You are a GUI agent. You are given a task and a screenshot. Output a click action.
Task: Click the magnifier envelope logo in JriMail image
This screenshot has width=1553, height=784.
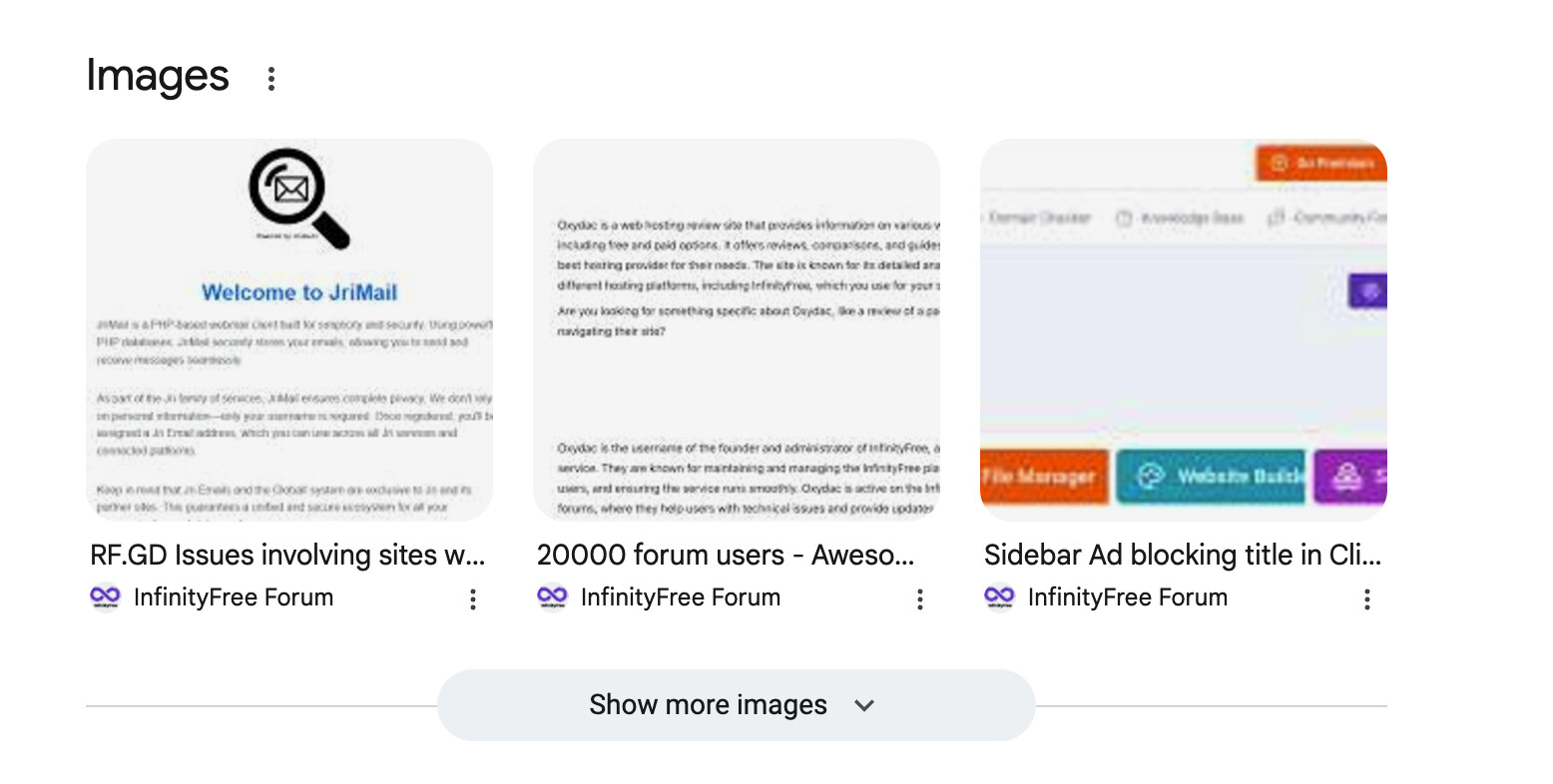click(x=297, y=196)
